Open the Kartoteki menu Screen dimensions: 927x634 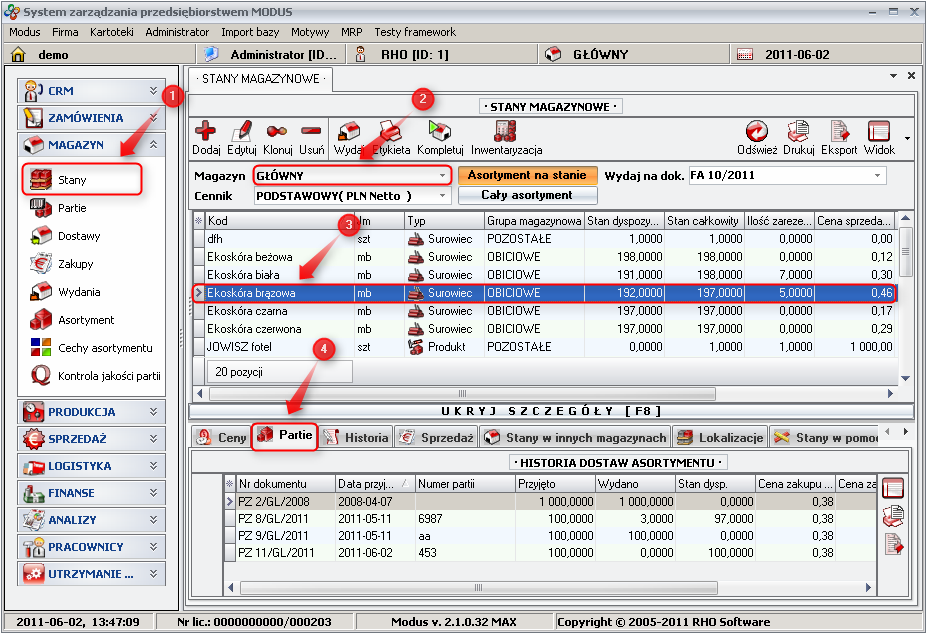click(111, 32)
